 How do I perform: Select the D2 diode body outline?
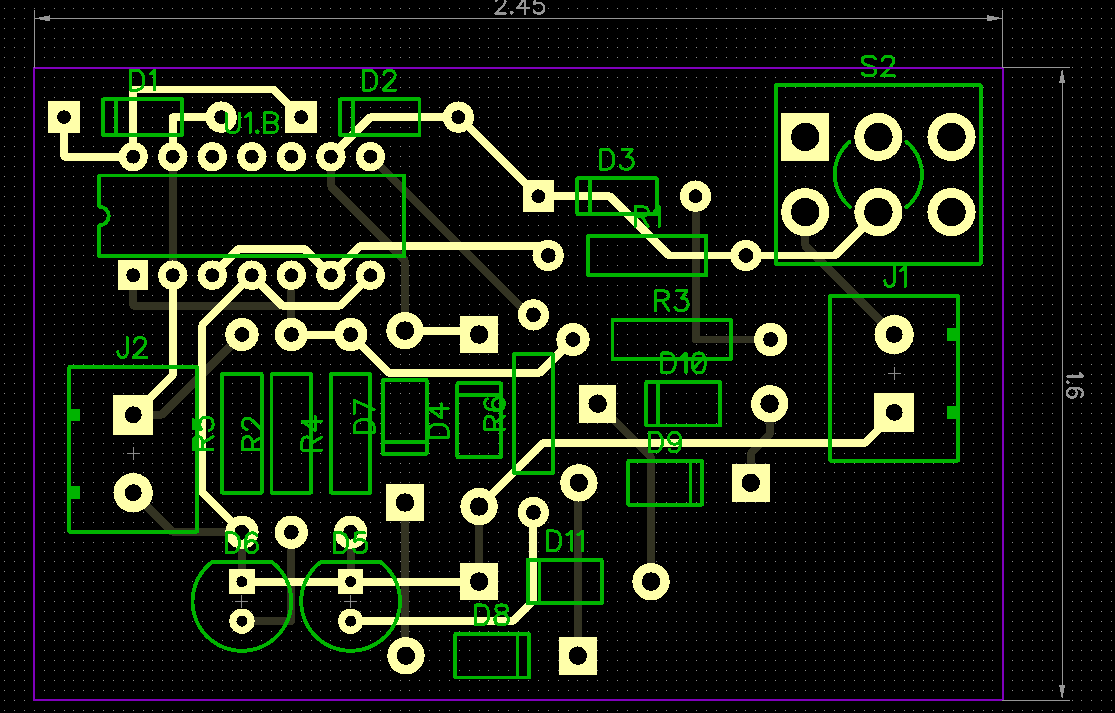(x=380, y=117)
